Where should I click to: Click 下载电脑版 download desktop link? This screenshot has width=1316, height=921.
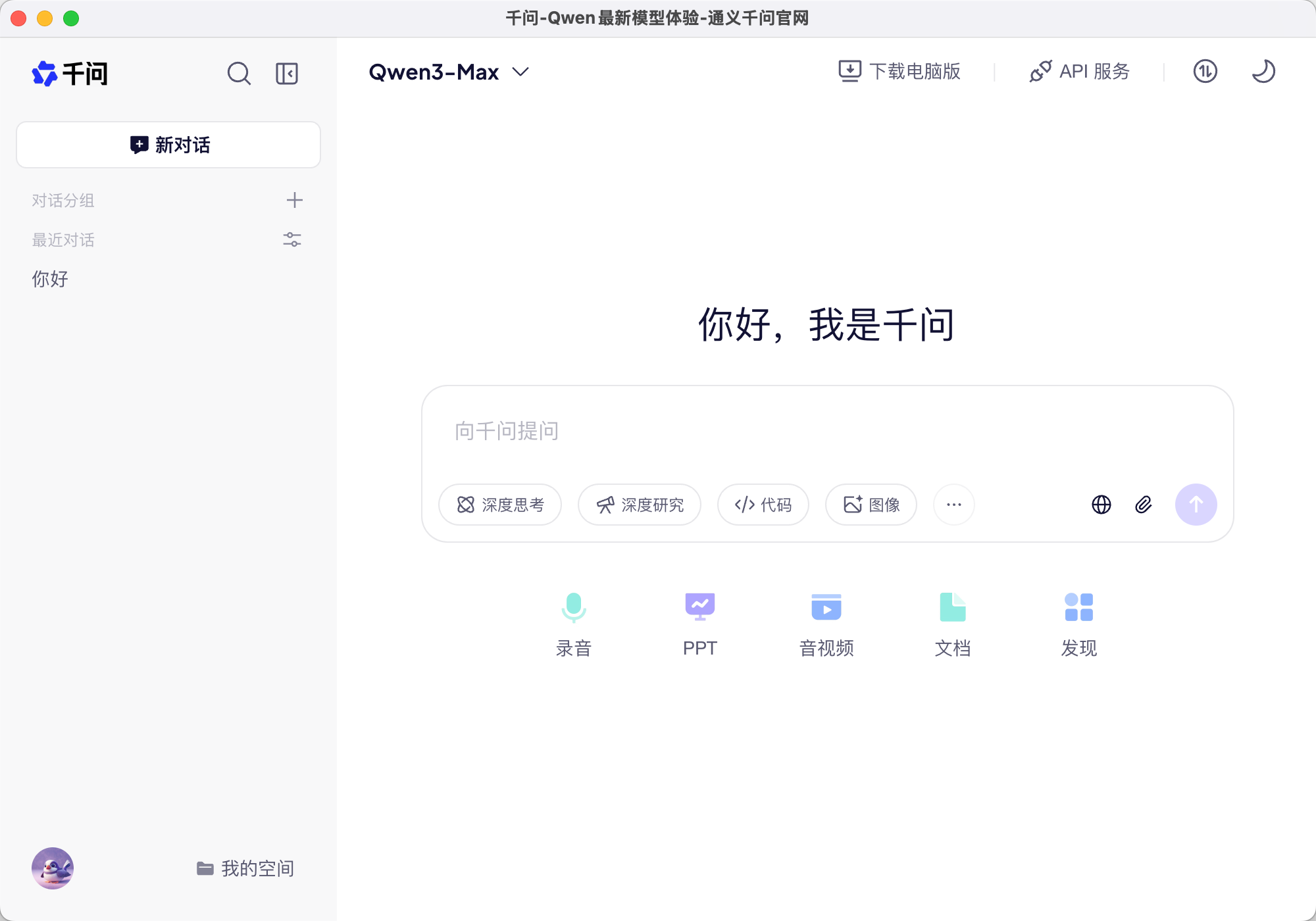pos(899,71)
